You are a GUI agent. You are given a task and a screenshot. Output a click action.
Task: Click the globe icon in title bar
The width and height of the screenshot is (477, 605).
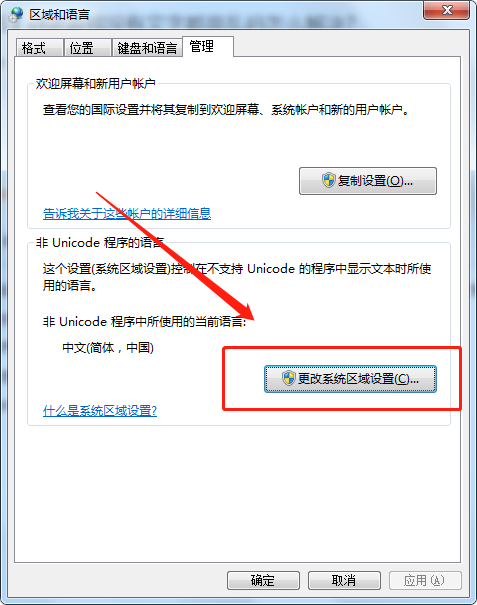click(x=17, y=14)
